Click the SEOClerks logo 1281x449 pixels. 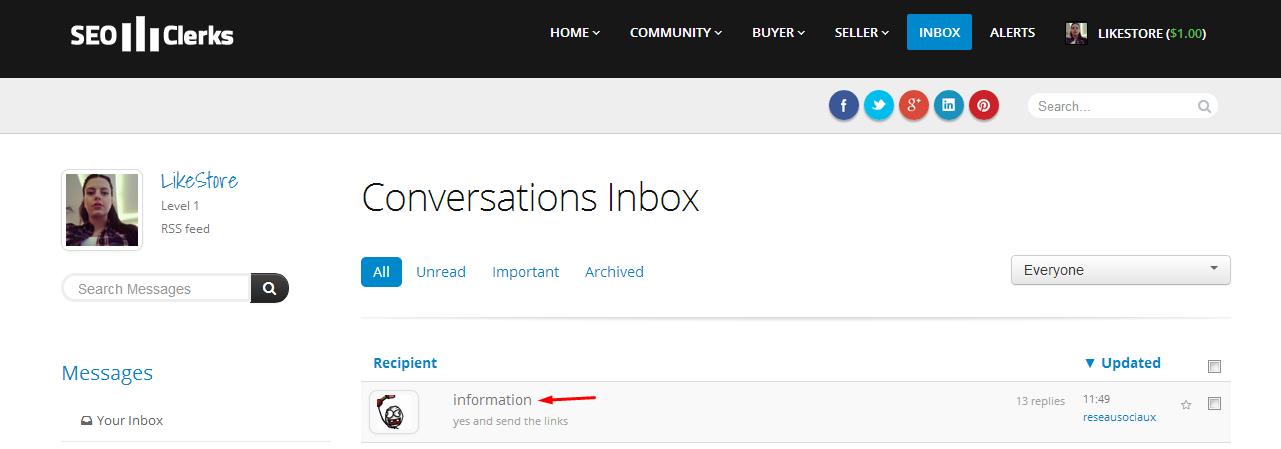pos(152,35)
